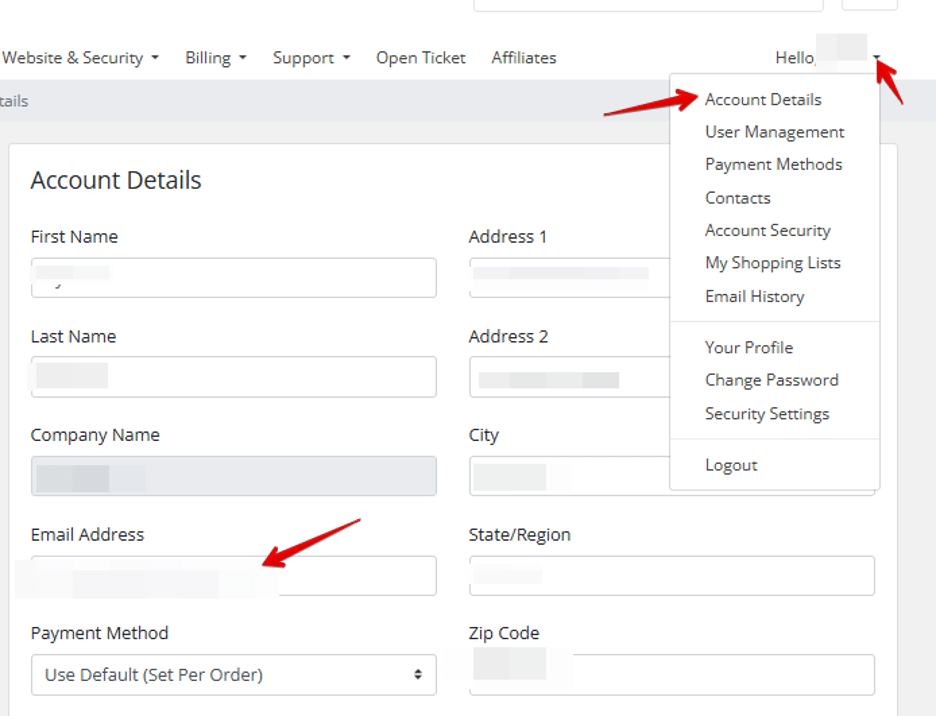Open Security Settings menu item
This screenshot has height=716, width=936.
point(766,413)
